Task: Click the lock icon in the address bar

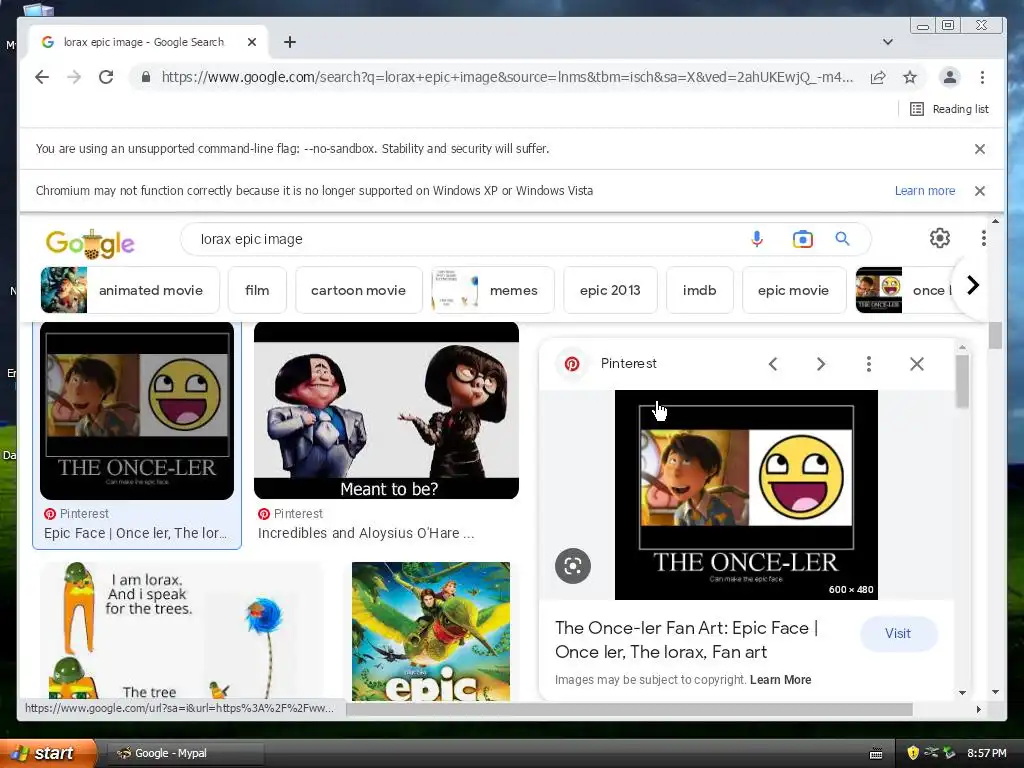Action: point(146,77)
